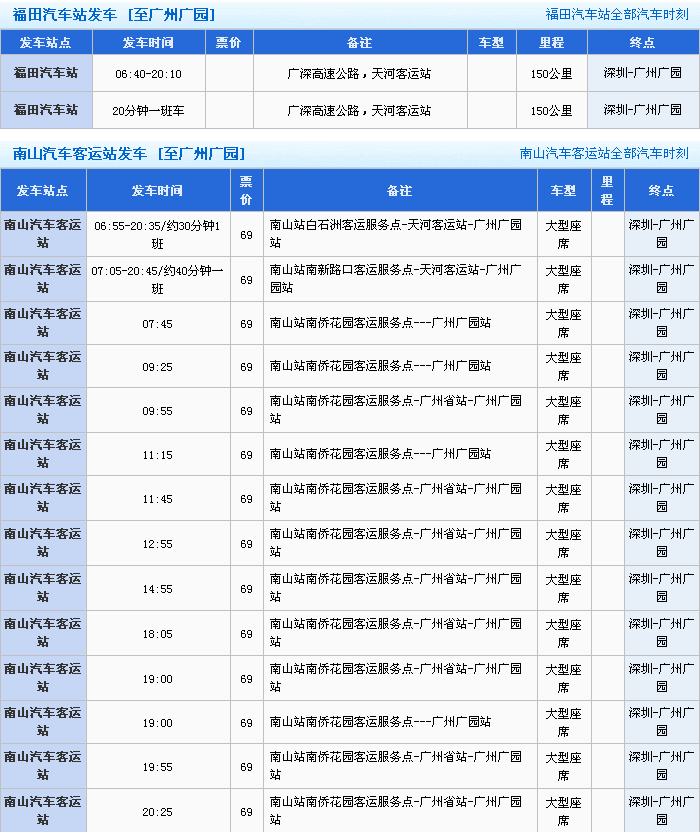Click the 07:45 departure time

pos(158,324)
